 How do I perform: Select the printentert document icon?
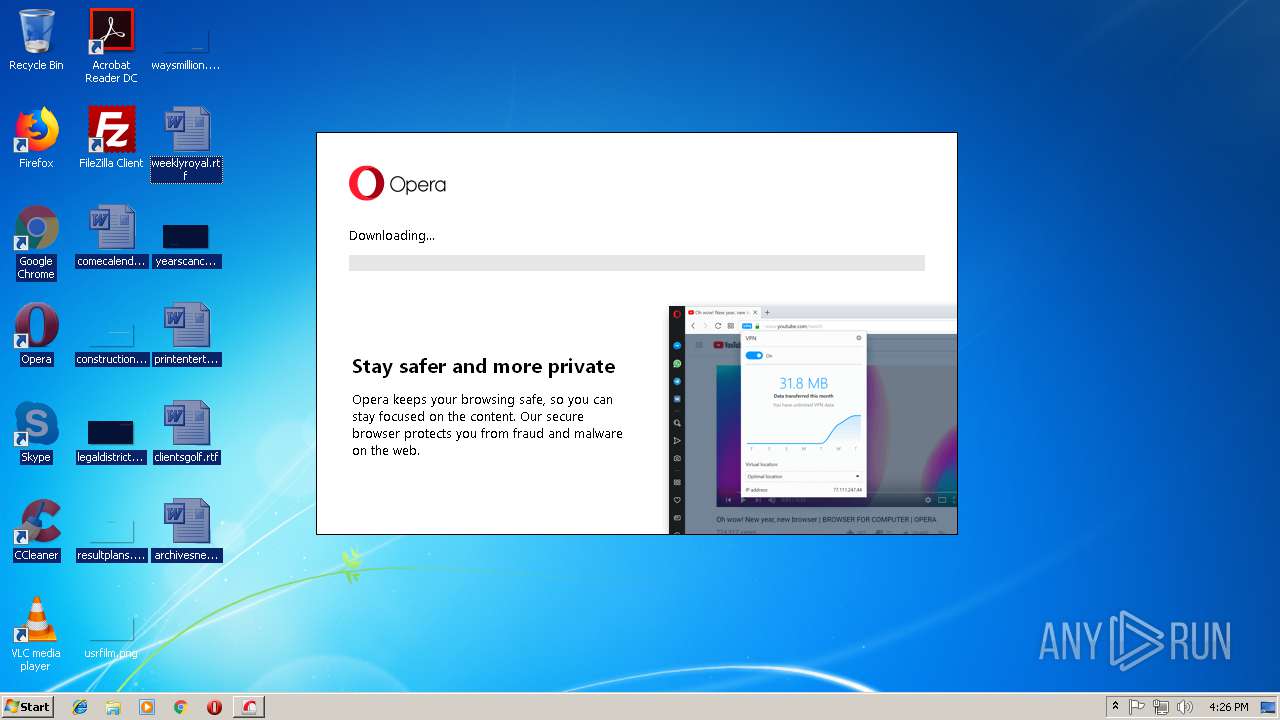[x=186, y=334]
